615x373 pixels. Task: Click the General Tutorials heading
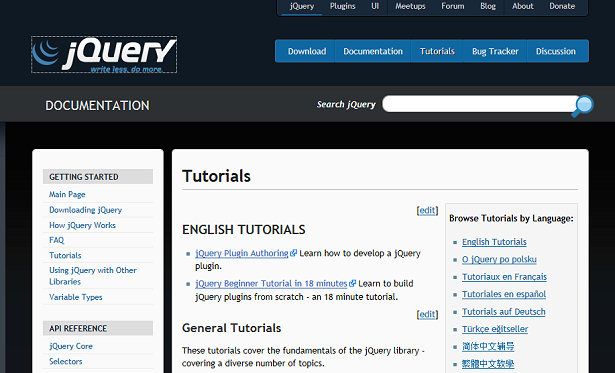click(x=232, y=328)
